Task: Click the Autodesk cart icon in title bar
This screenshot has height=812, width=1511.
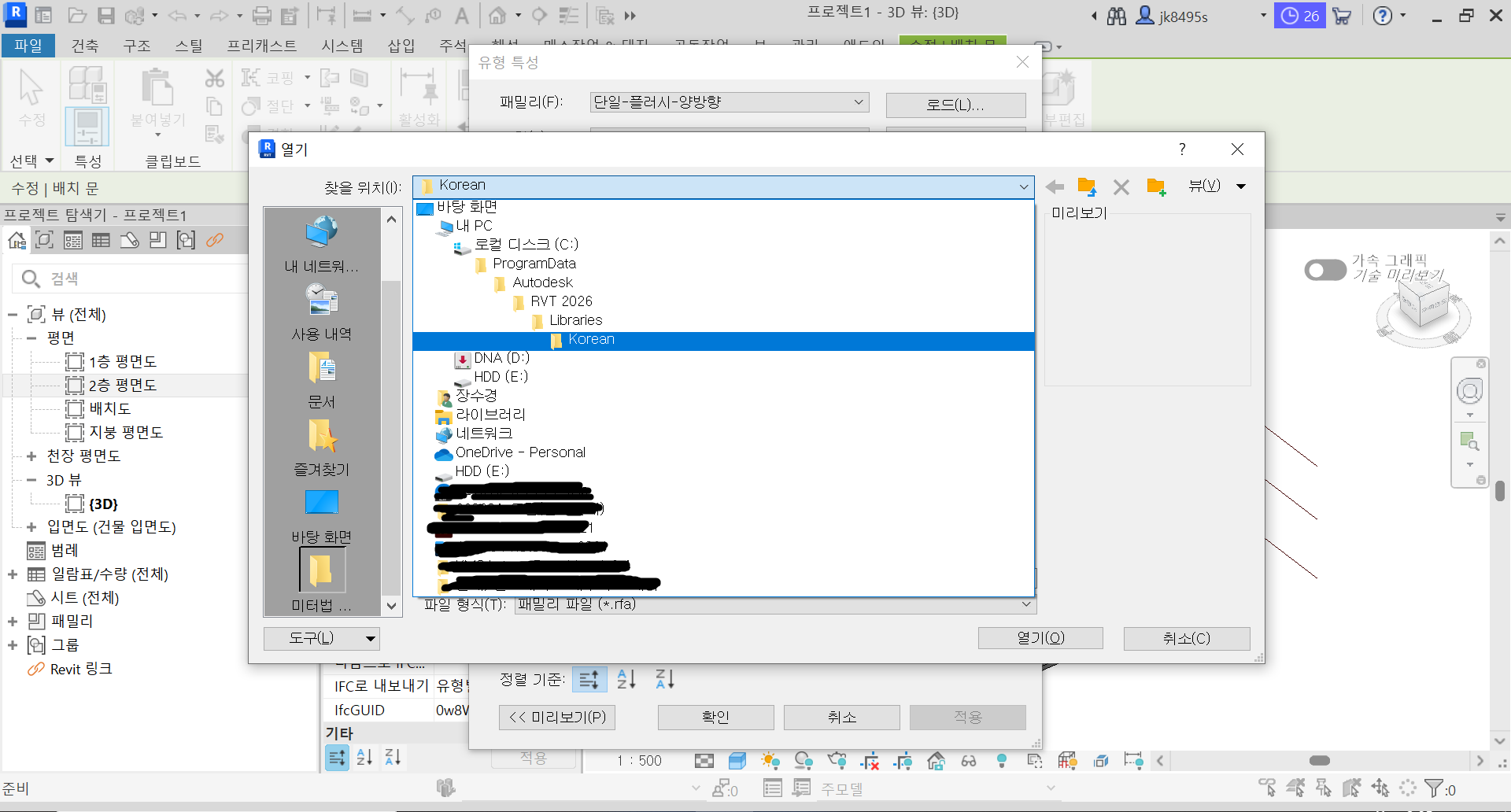Action: click(1342, 16)
